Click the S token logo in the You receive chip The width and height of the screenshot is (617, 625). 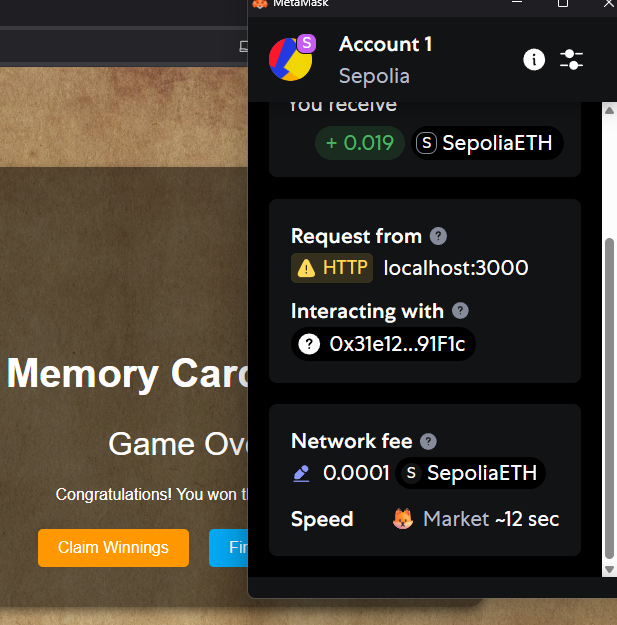[x=426, y=143]
